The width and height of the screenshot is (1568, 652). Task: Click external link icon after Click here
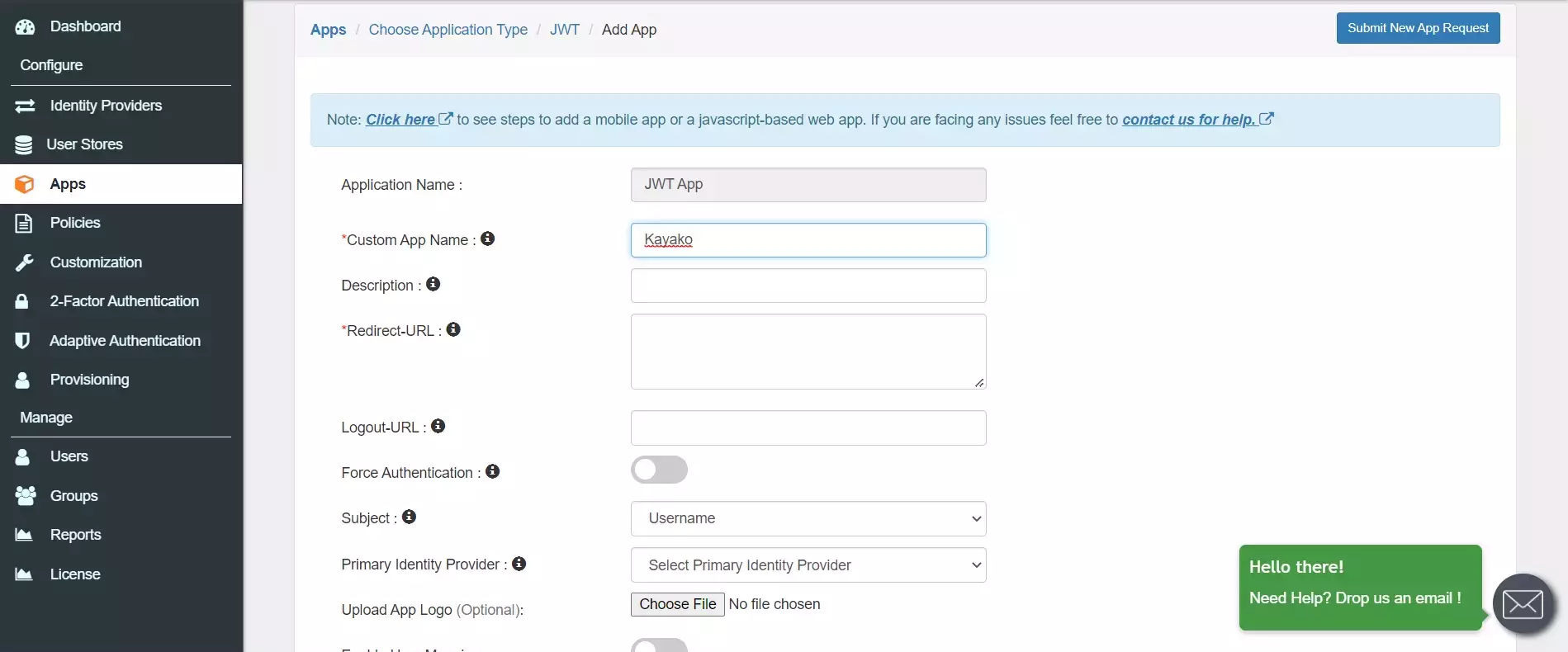click(x=445, y=119)
